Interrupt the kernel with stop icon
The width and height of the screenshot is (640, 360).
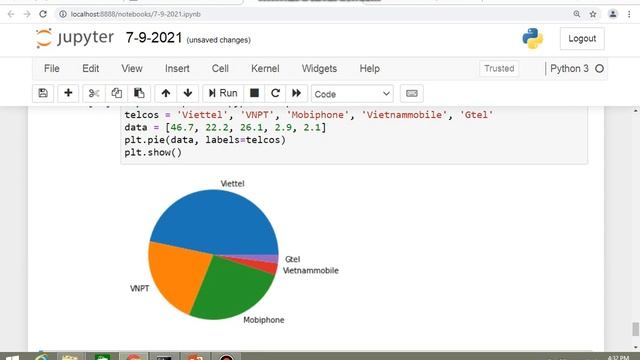pyautogui.click(x=254, y=93)
